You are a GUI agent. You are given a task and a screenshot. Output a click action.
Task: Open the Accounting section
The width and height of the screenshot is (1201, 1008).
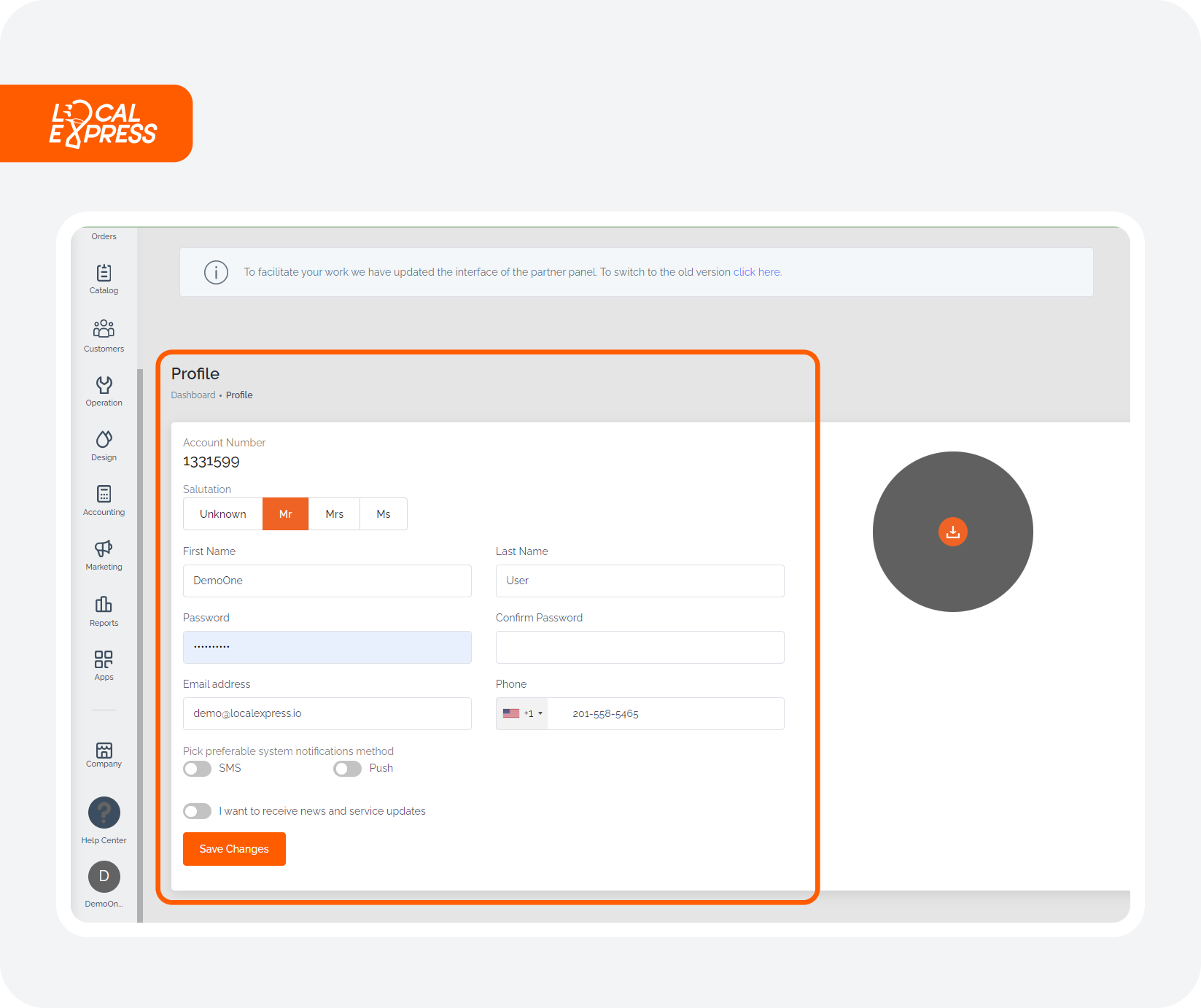pos(104,499)
